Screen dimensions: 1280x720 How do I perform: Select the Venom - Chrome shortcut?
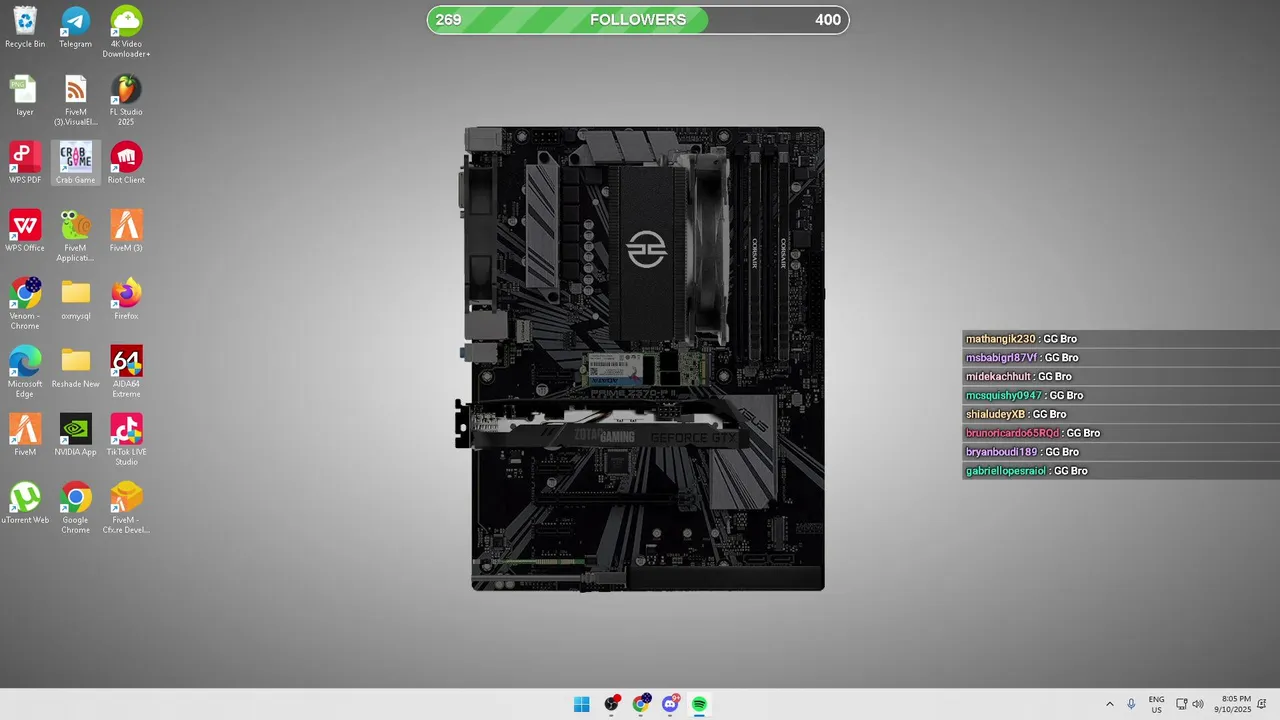pyautogui.click(x=25, y=304)
